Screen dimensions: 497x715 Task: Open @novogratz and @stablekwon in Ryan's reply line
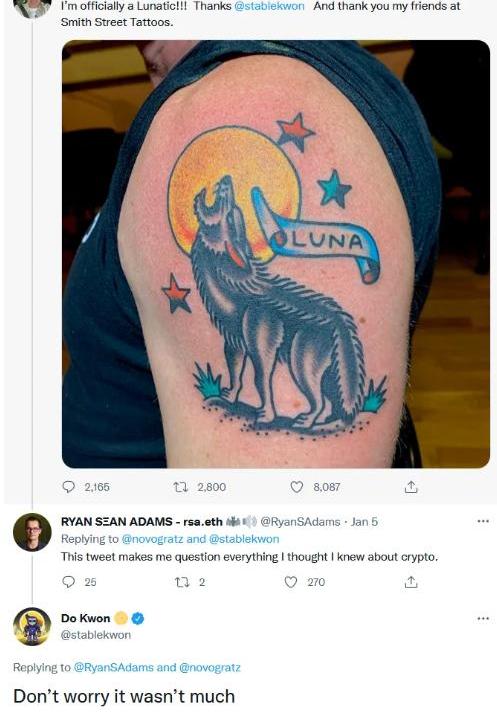tap(200, 539)
